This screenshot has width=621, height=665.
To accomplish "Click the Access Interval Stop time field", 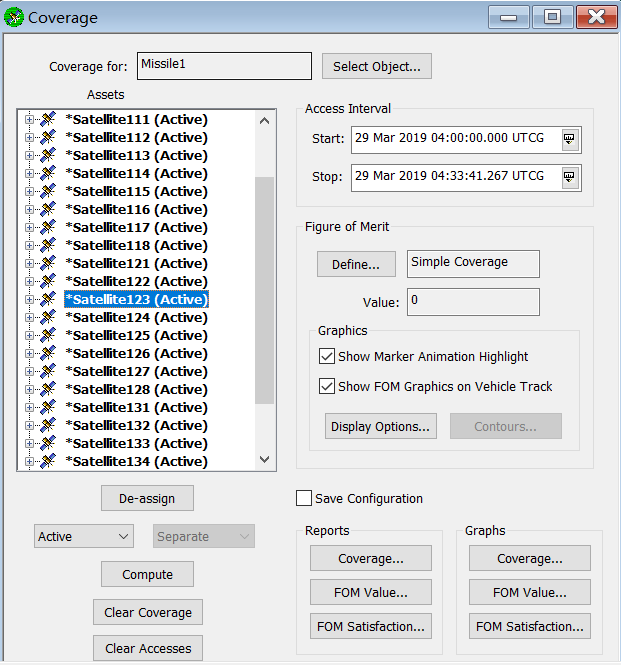I will click(456, 178).
